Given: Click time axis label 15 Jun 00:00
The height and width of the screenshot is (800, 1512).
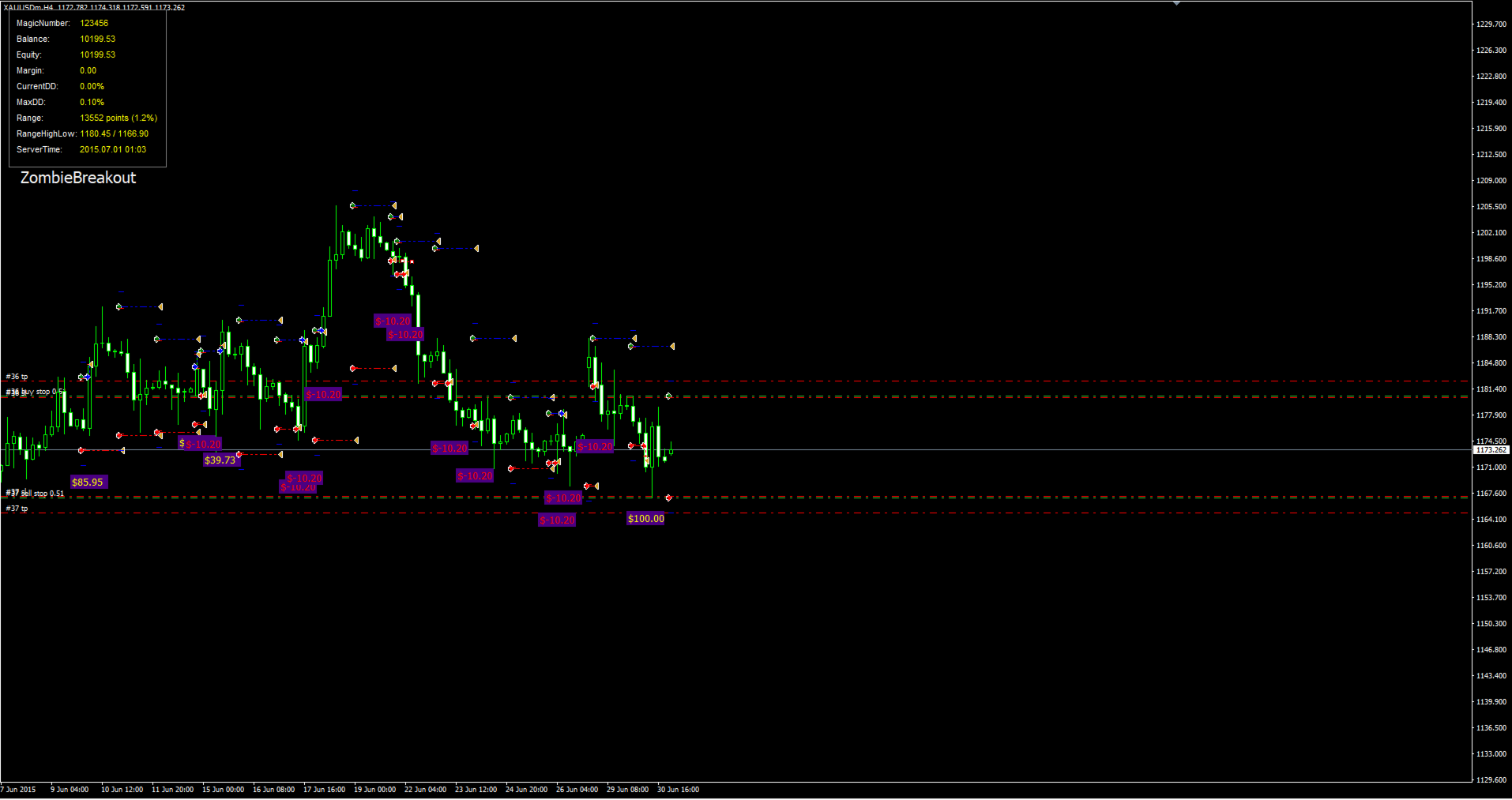Looking at the screenshot, I should click(224, 789).
